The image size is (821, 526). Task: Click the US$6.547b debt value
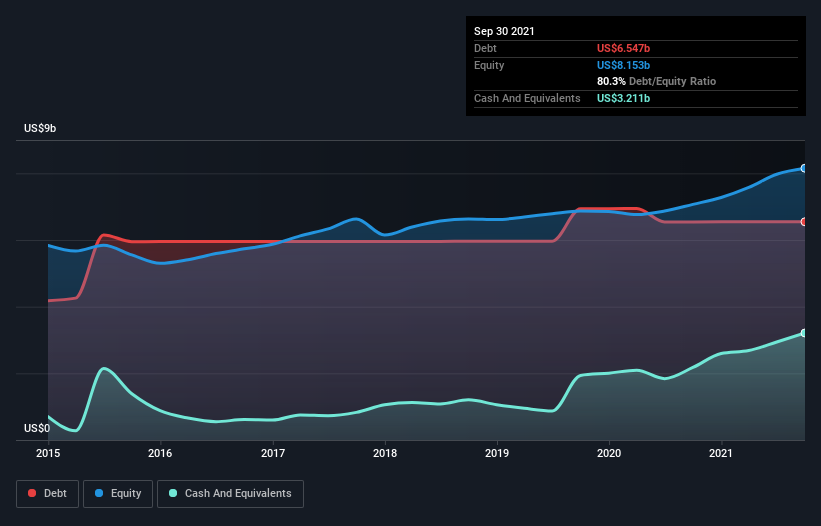pyautogui.click(x=624, y=48)
